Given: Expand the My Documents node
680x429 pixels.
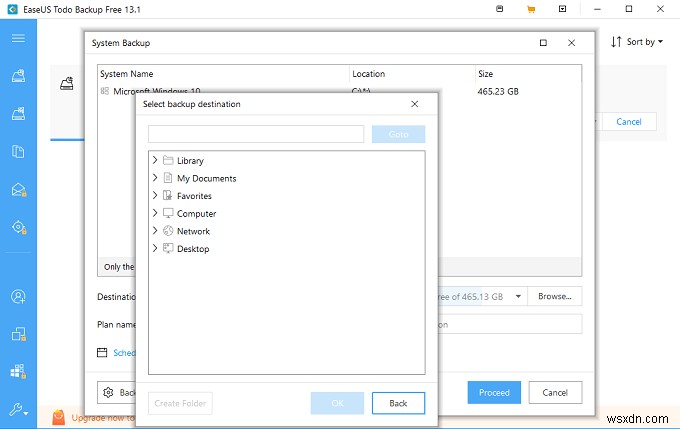Looking at the screenshot, I should click(155, 178).
